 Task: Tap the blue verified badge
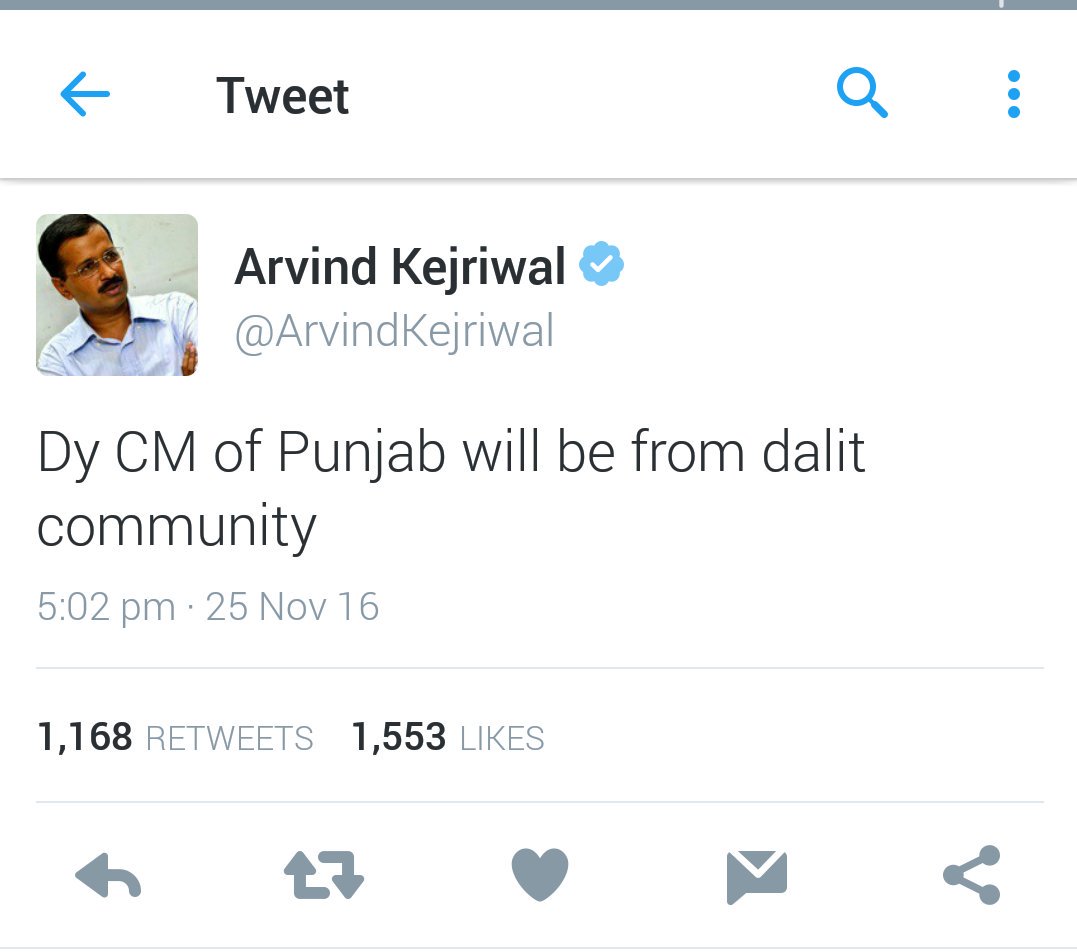pos(601,263)
